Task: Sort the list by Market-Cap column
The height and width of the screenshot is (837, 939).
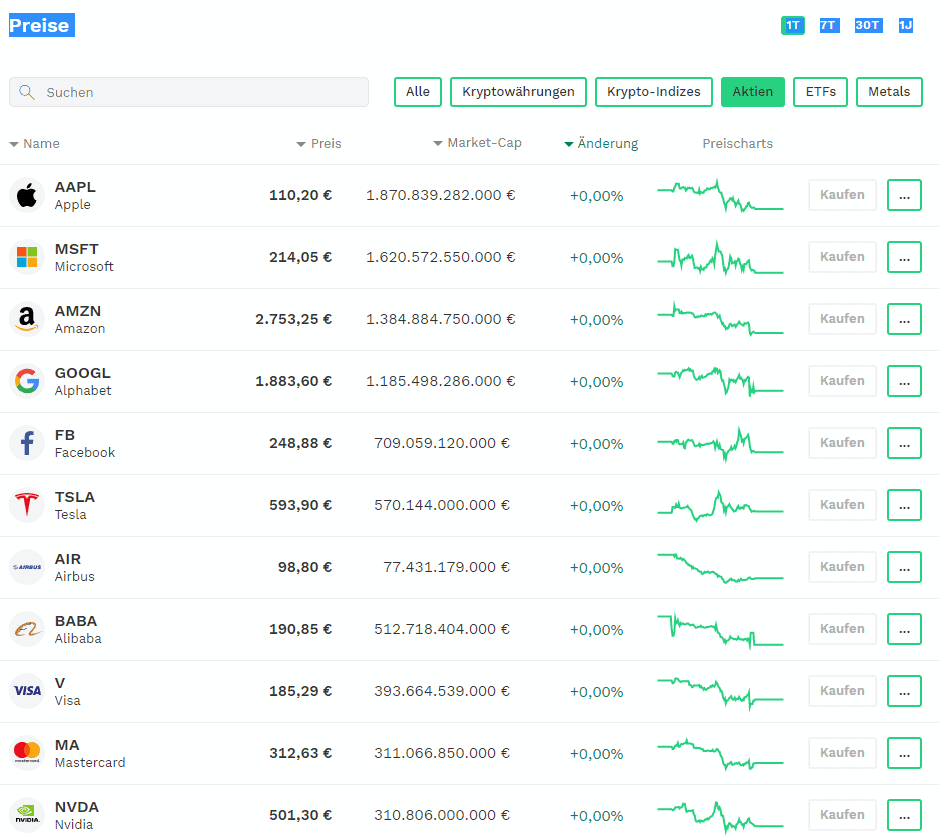Action: coord(477,143)
